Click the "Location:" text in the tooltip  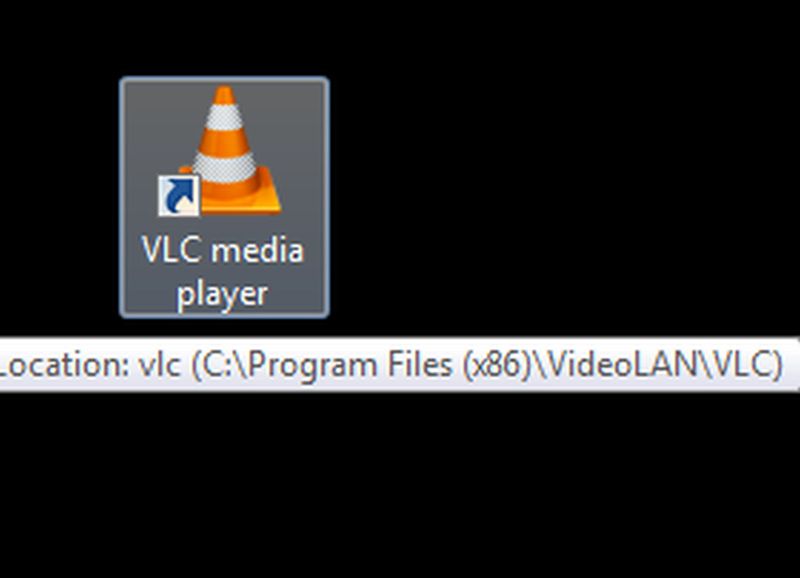[x=64, y=365]
